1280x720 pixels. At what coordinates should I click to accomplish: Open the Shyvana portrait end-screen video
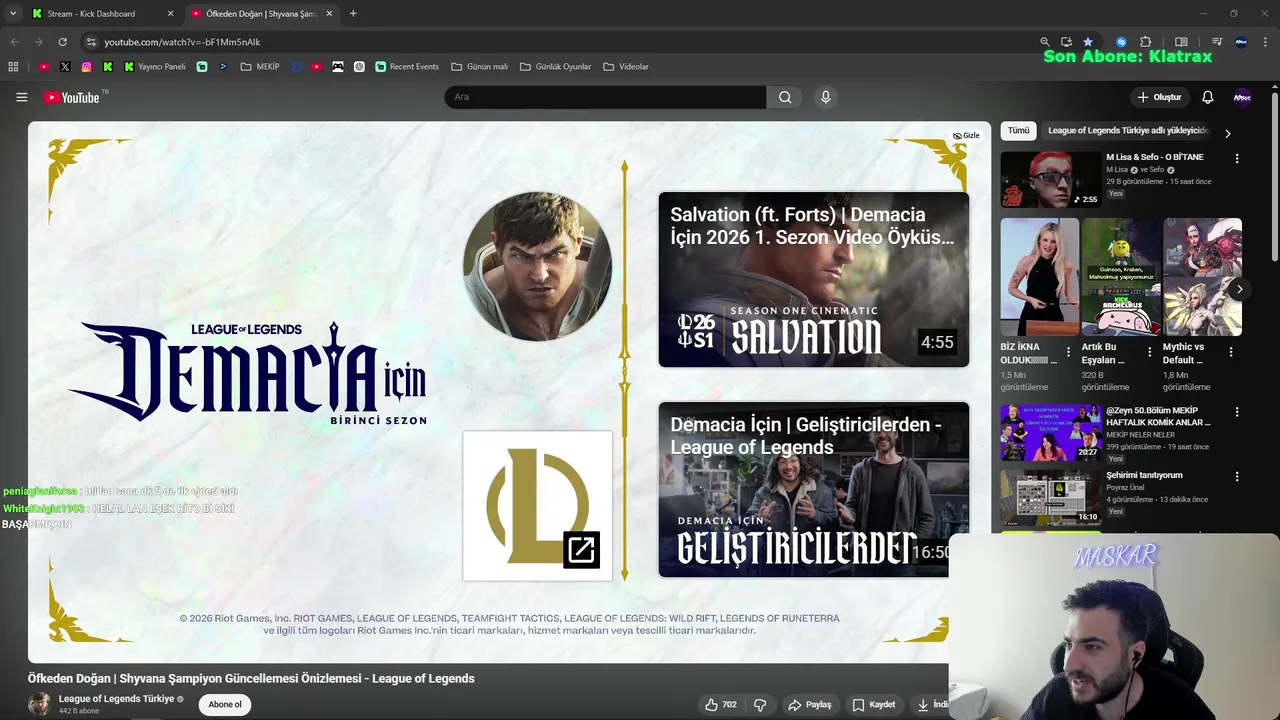[x=537, y=267]
